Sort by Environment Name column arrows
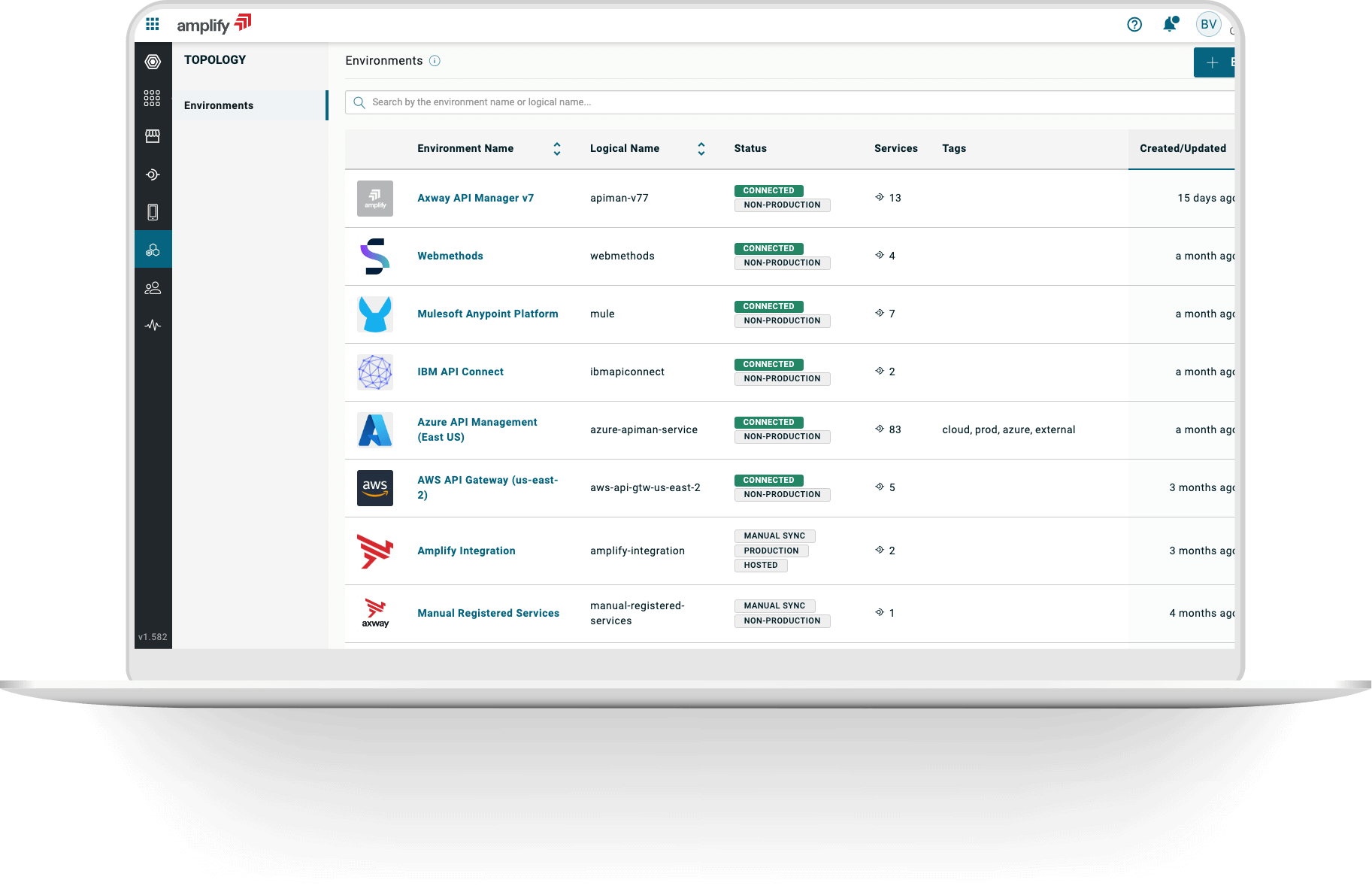Viewport: 1372px width, 889px height. [x=557, y=149]
